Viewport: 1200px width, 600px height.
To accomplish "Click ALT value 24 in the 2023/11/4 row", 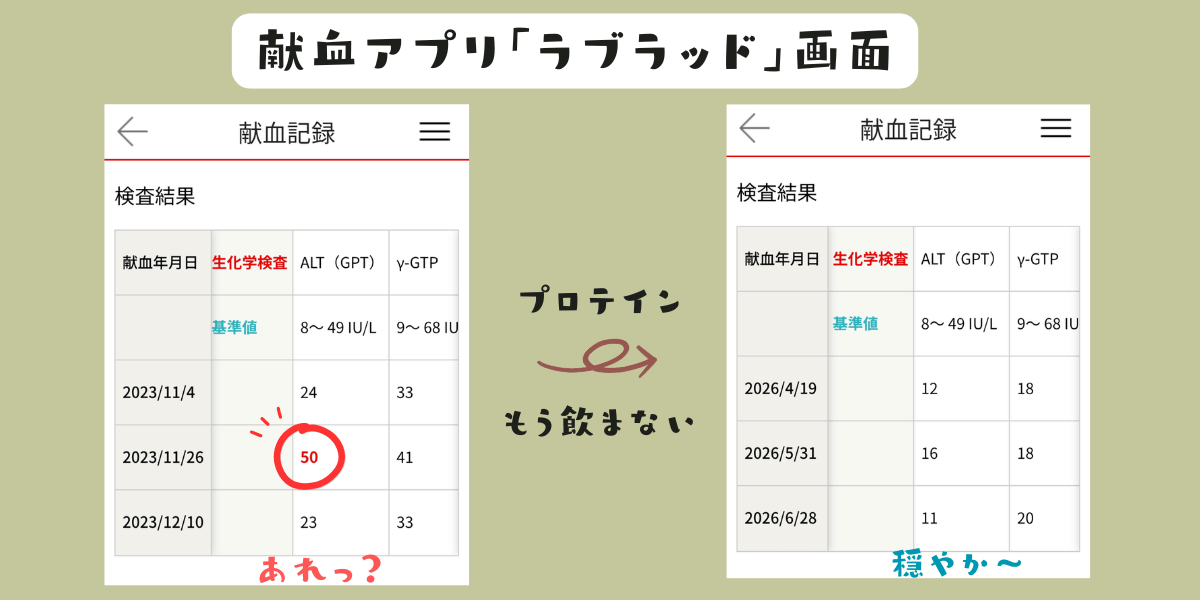I will point(309,392).
